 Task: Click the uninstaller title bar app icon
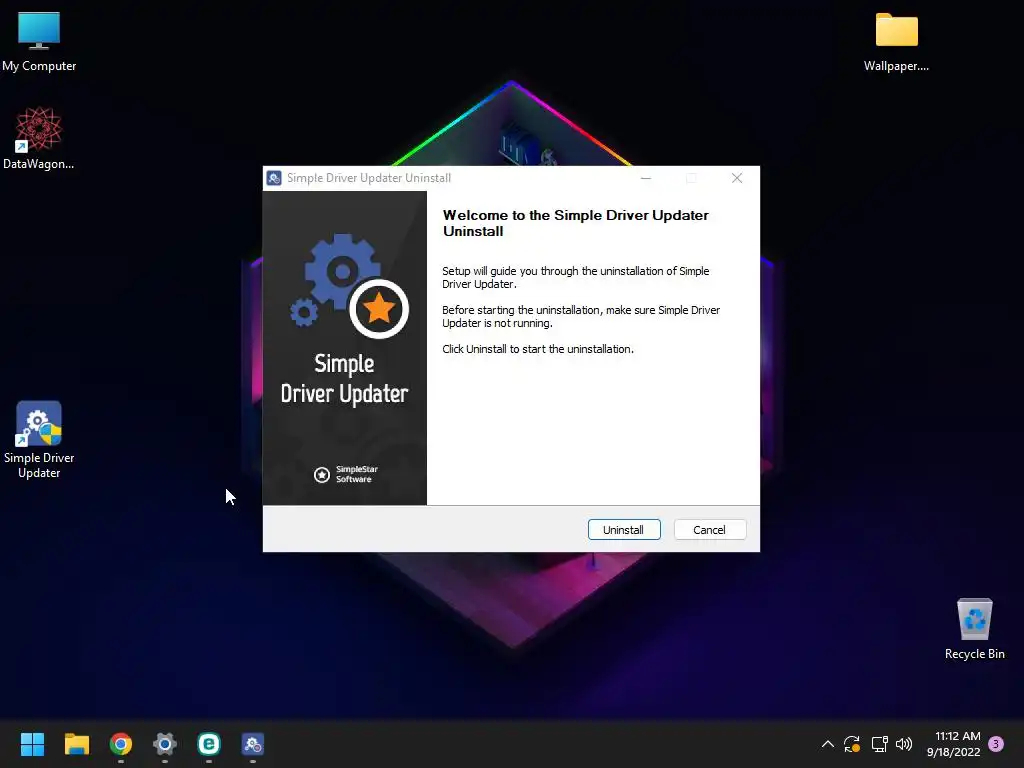274,178
